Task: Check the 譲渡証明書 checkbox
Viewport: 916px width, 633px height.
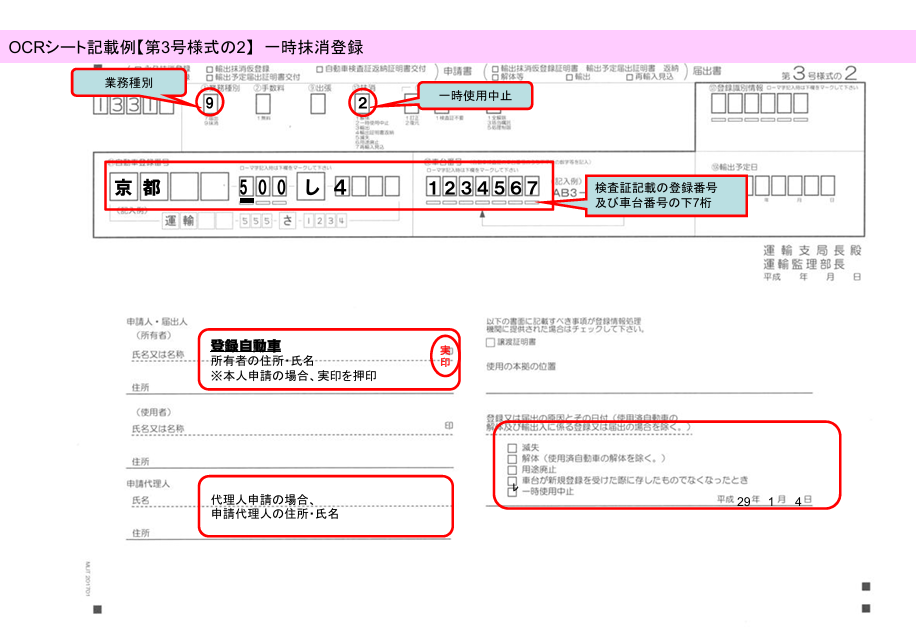Action: click(491, 342)
